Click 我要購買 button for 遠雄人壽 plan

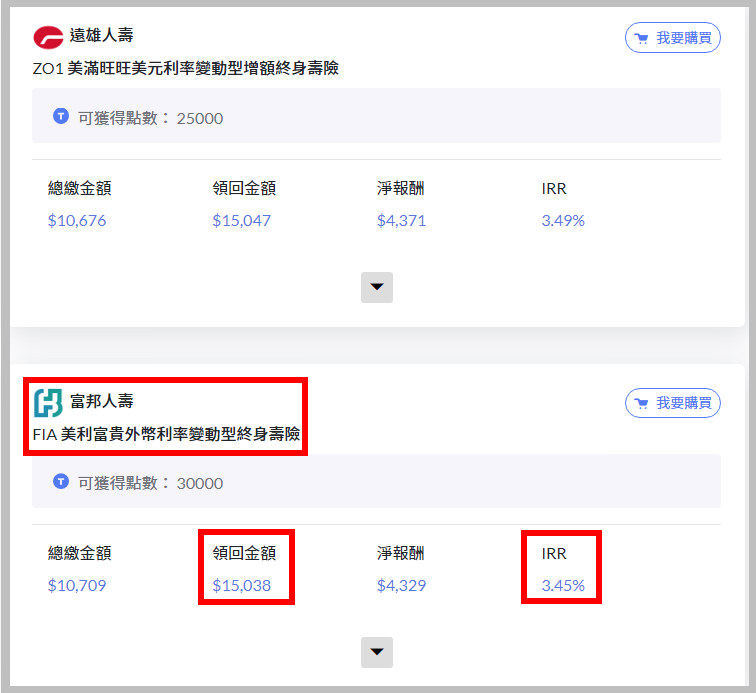pyautogui.click(x=673, y=38)
